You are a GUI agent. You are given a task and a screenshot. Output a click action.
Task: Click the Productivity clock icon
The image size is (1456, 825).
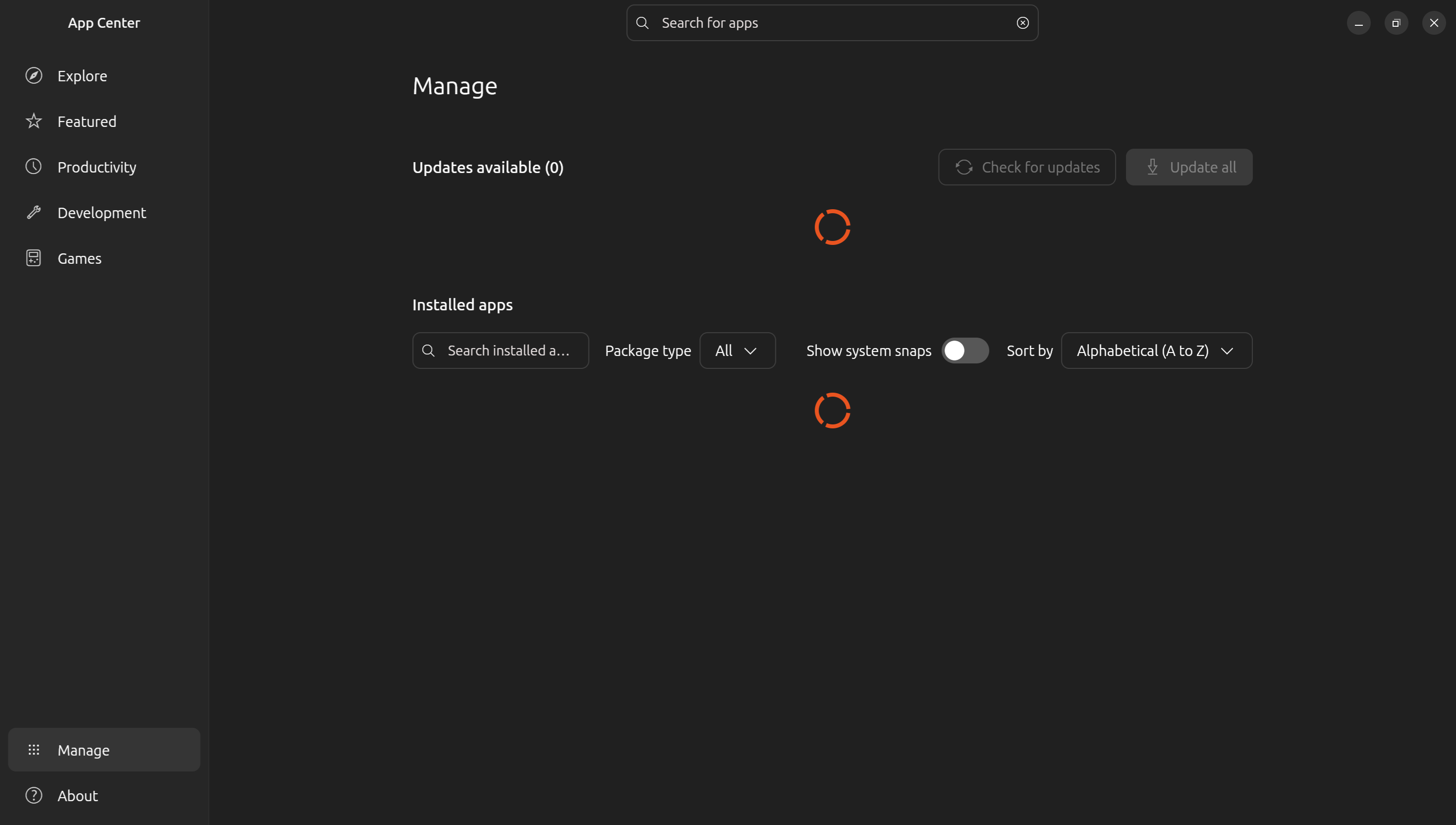coord(33,167)
